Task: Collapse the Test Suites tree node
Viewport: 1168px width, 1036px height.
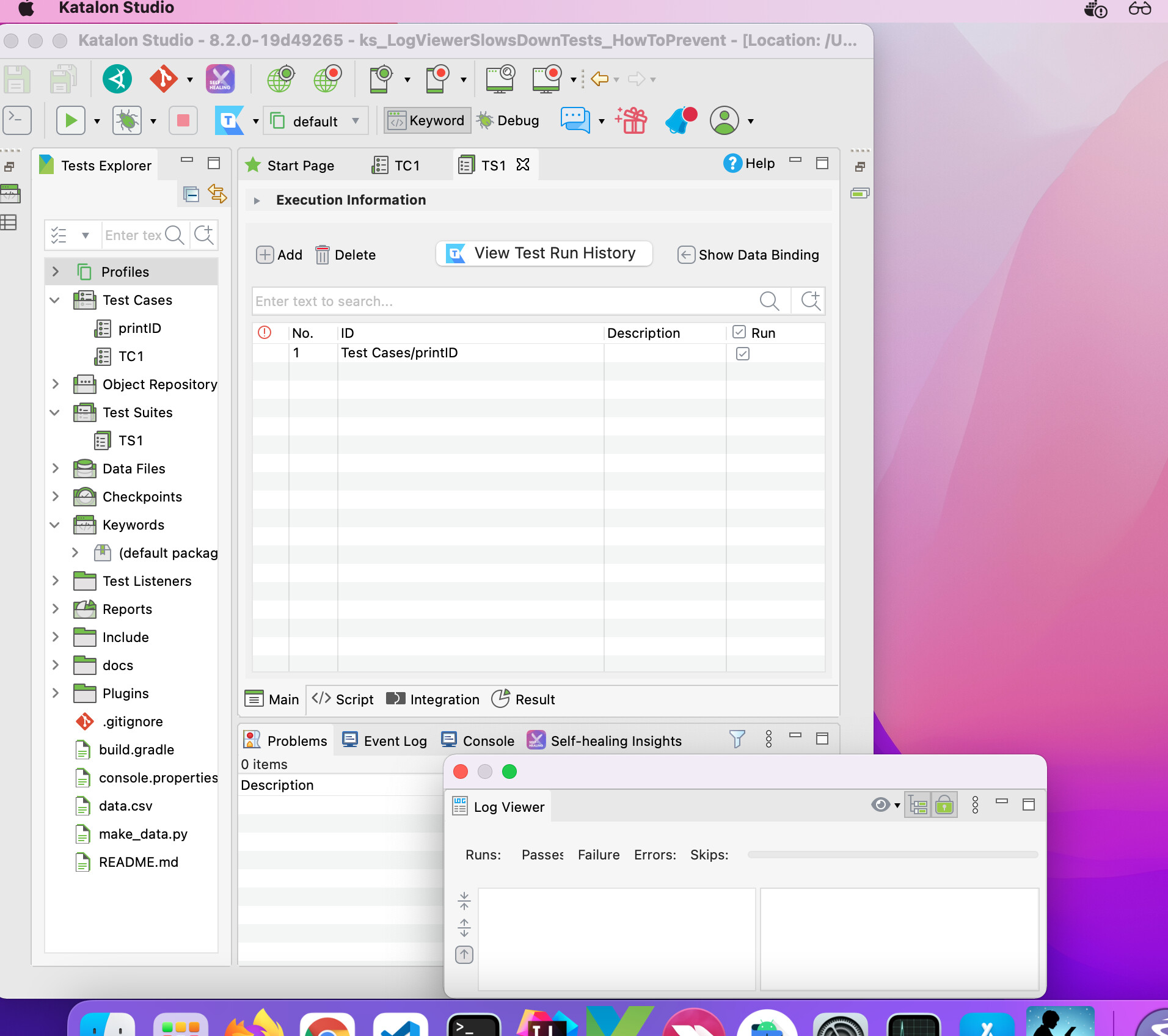Action: 55,412
